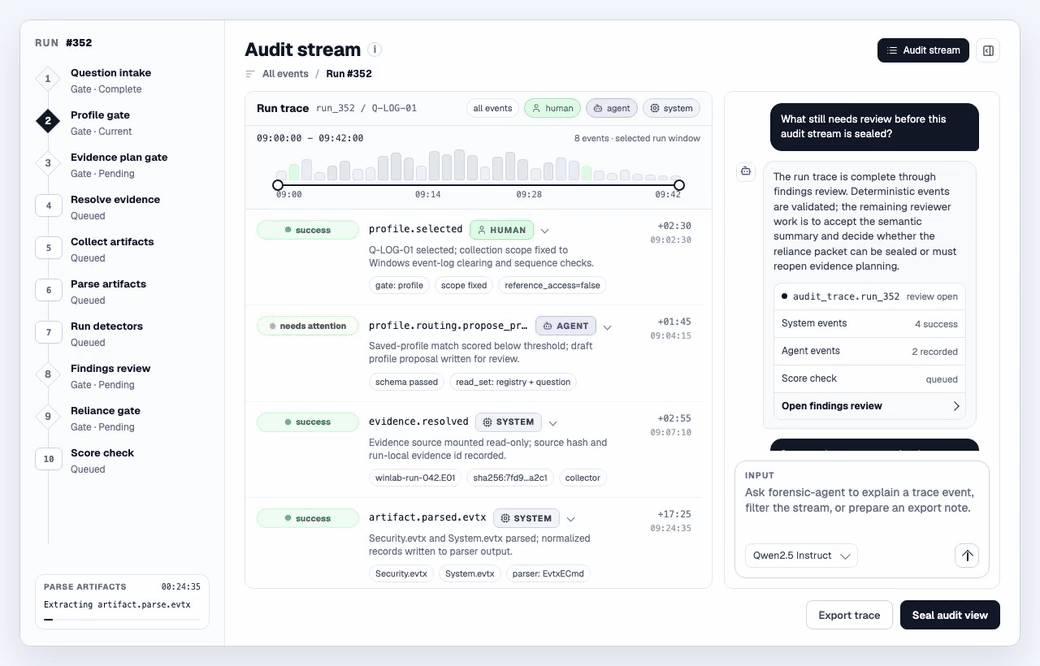
Task: Go to All events breadcrumb
Action: (x=285, y=74)
